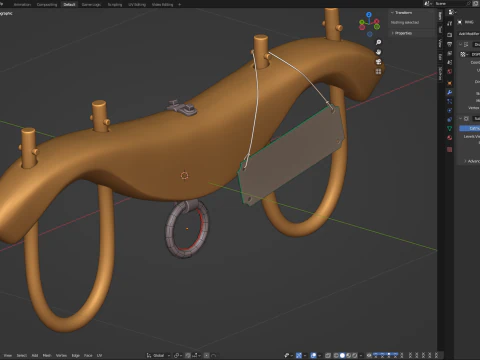Open the Object Constraints tab icon
Viewport: 480px width, 360px height.
[450, 119]
